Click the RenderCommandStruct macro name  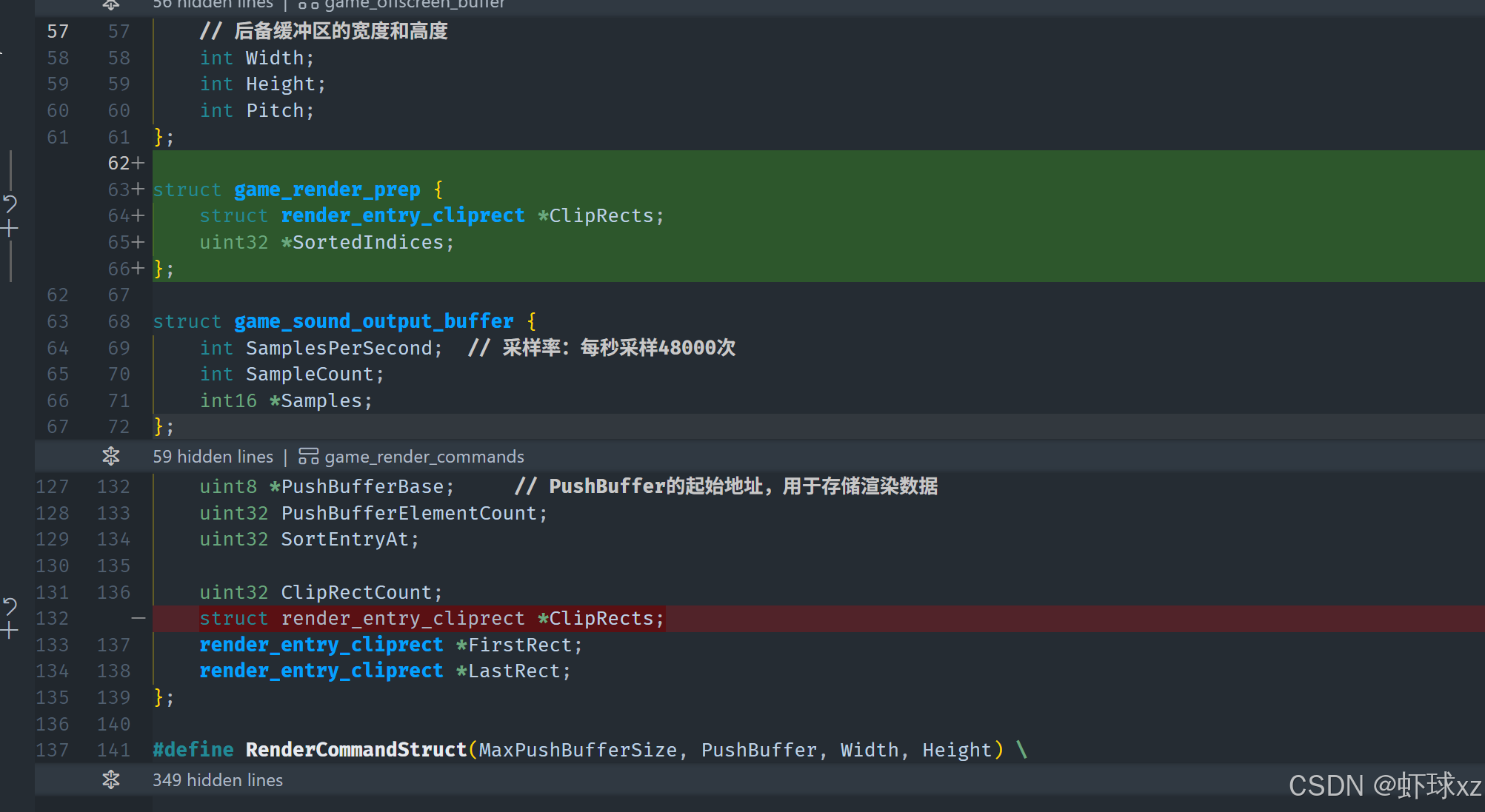(356, 750)
